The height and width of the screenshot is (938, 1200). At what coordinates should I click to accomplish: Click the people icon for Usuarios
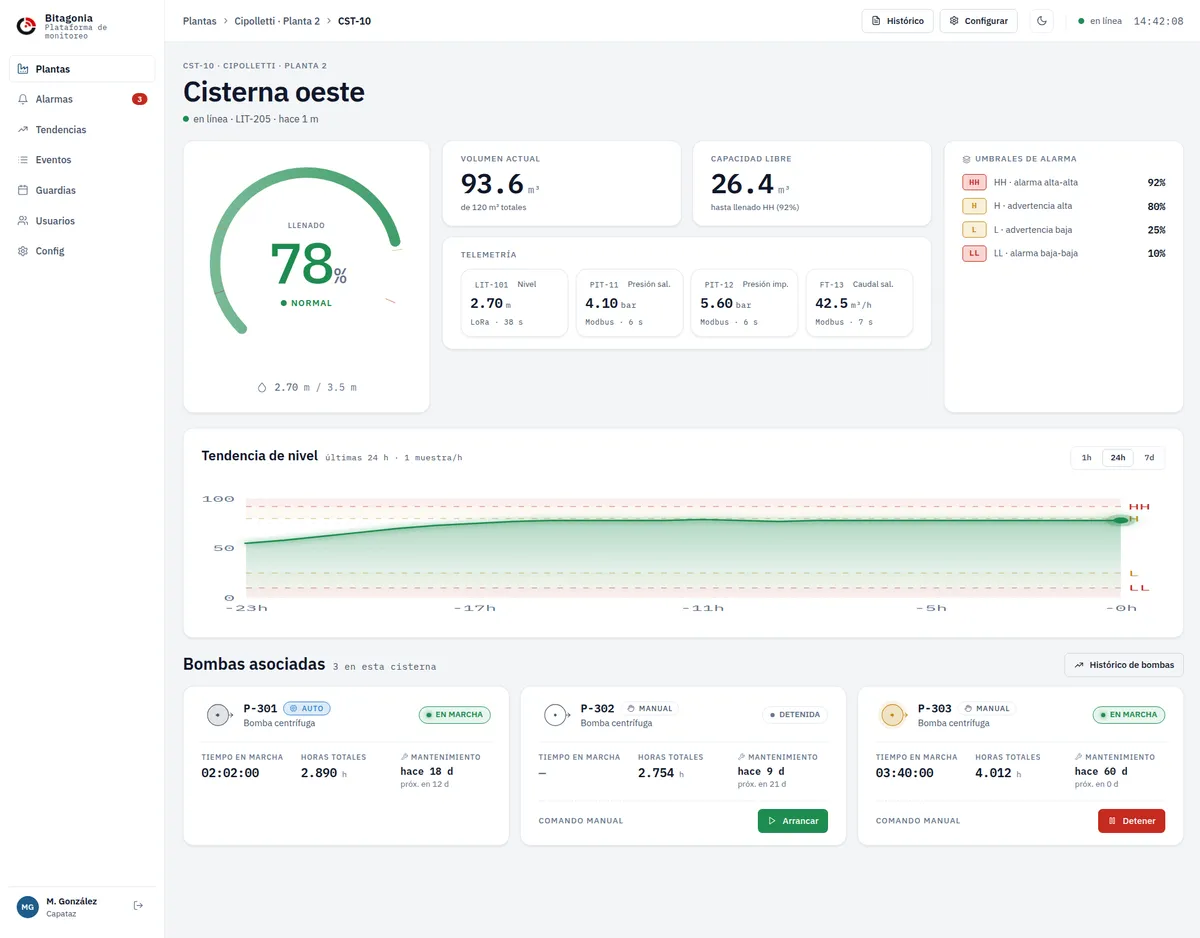coord(23,221)
